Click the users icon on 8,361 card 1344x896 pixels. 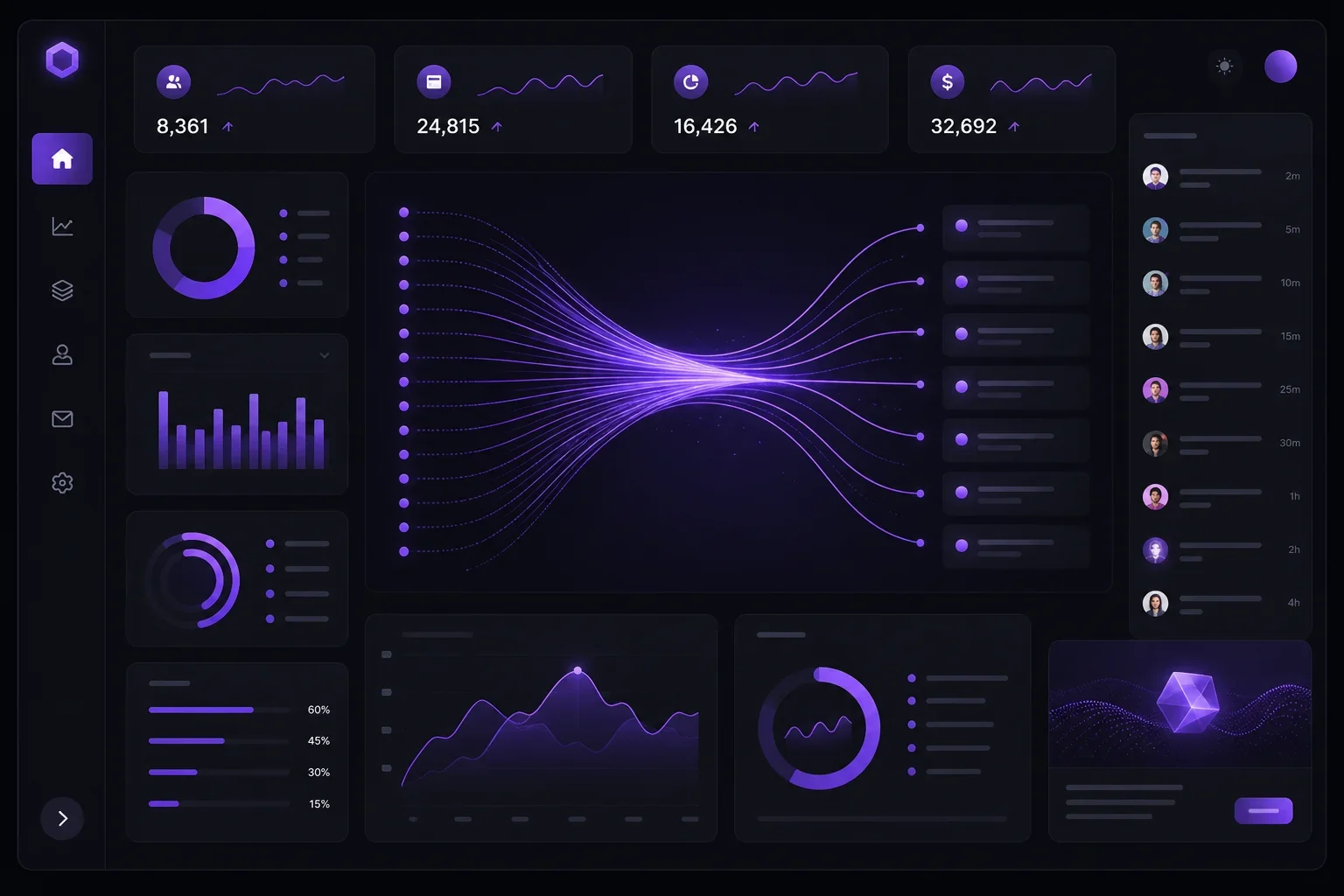point(173,82)
